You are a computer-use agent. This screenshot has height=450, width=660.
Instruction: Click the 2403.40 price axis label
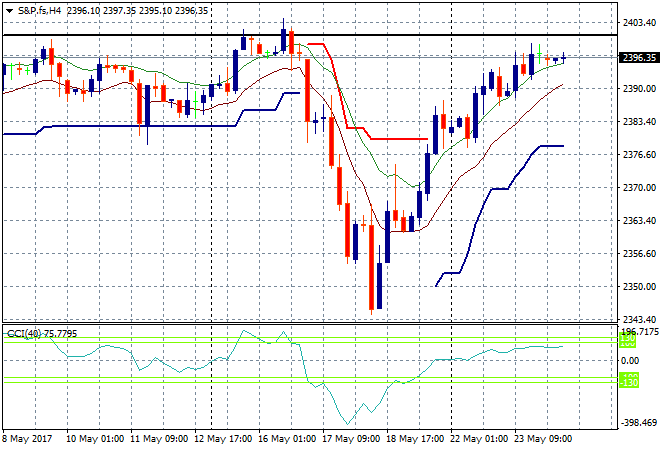(639, 22)
